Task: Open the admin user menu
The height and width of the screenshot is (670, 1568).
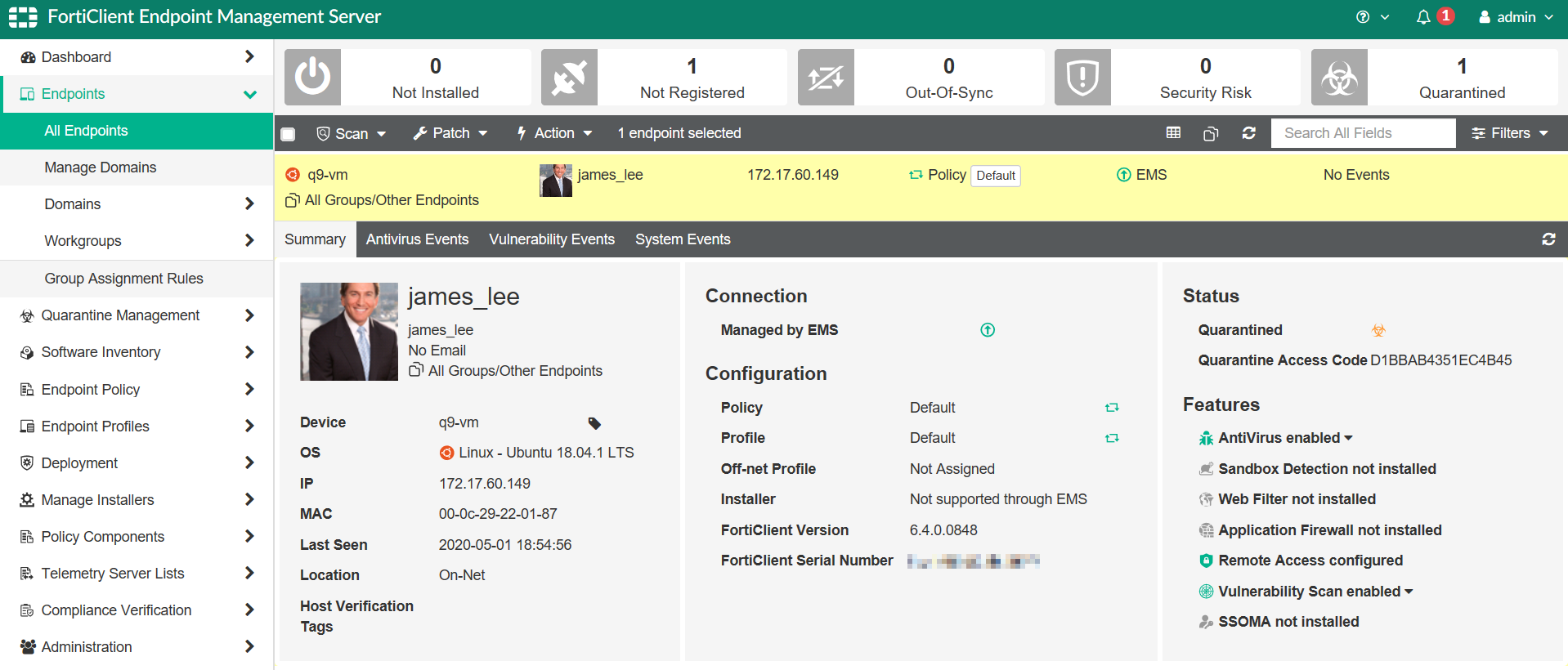Action: coord(1516,17)
